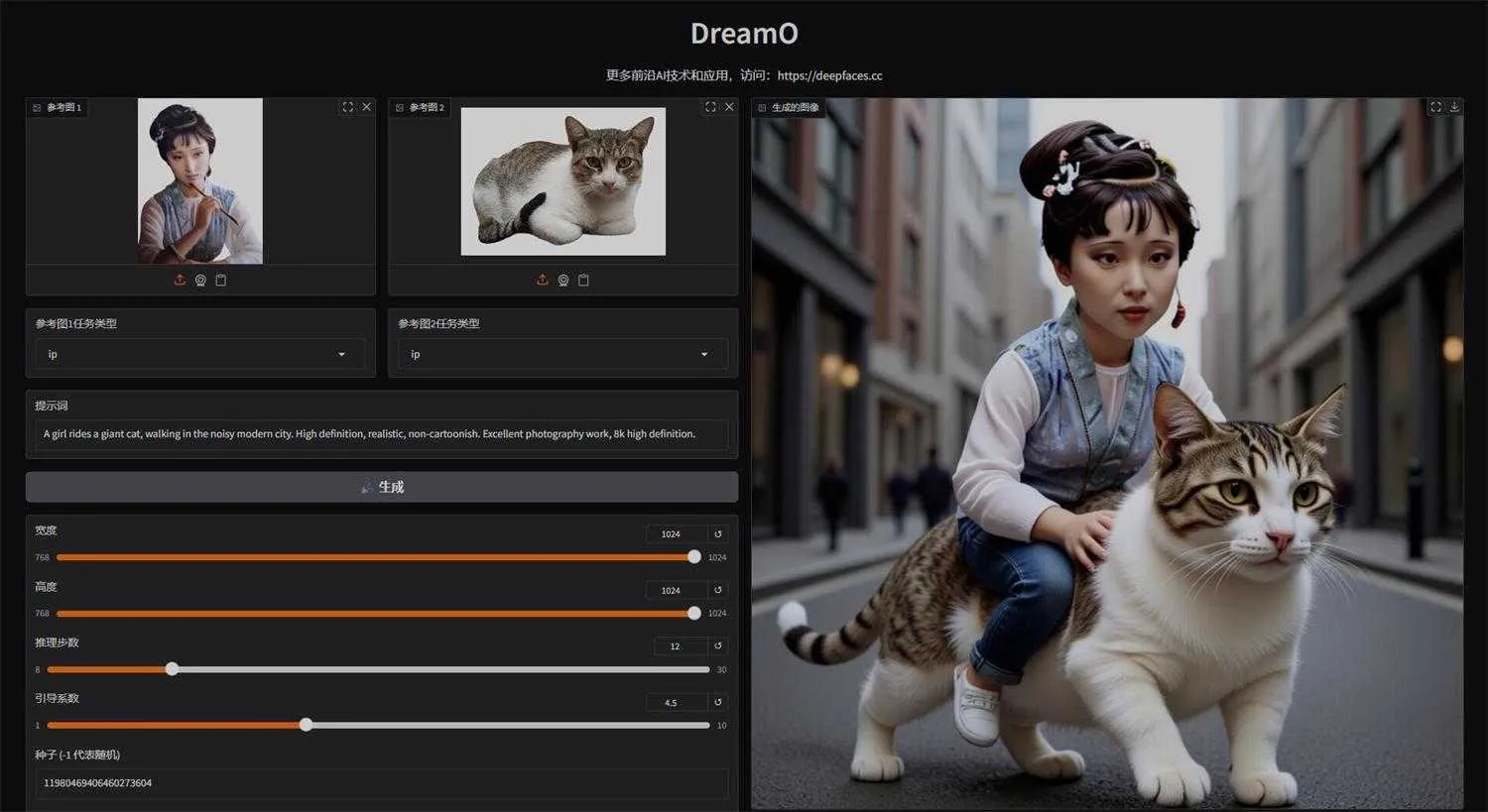Focus the 提示词 prompt text field
Screen dimensions: 1488x812
click(382, 434)
